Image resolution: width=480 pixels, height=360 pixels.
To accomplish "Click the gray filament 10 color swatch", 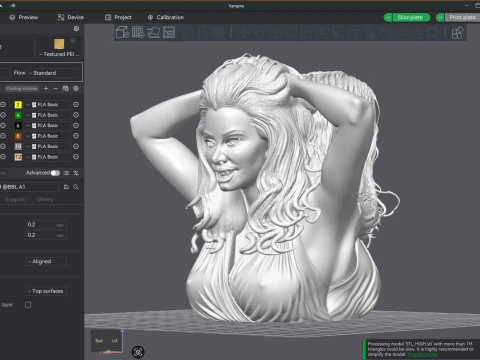I will coord(18,146).
